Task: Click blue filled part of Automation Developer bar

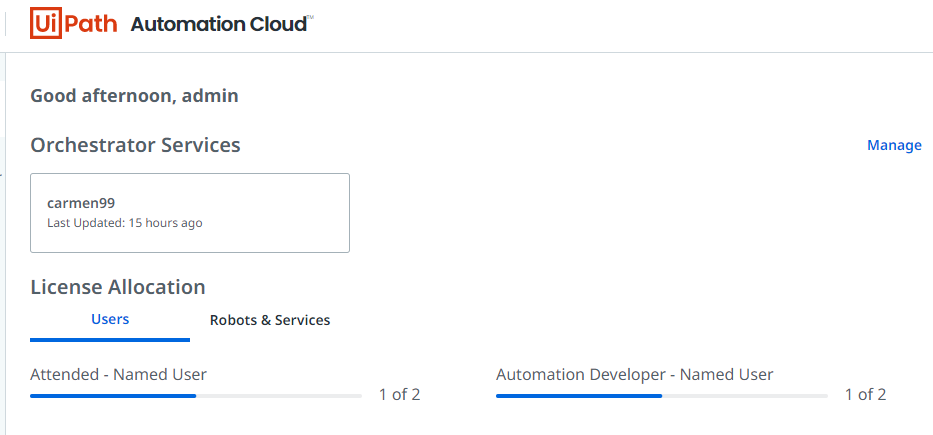Action: click(x=579, y=396)
